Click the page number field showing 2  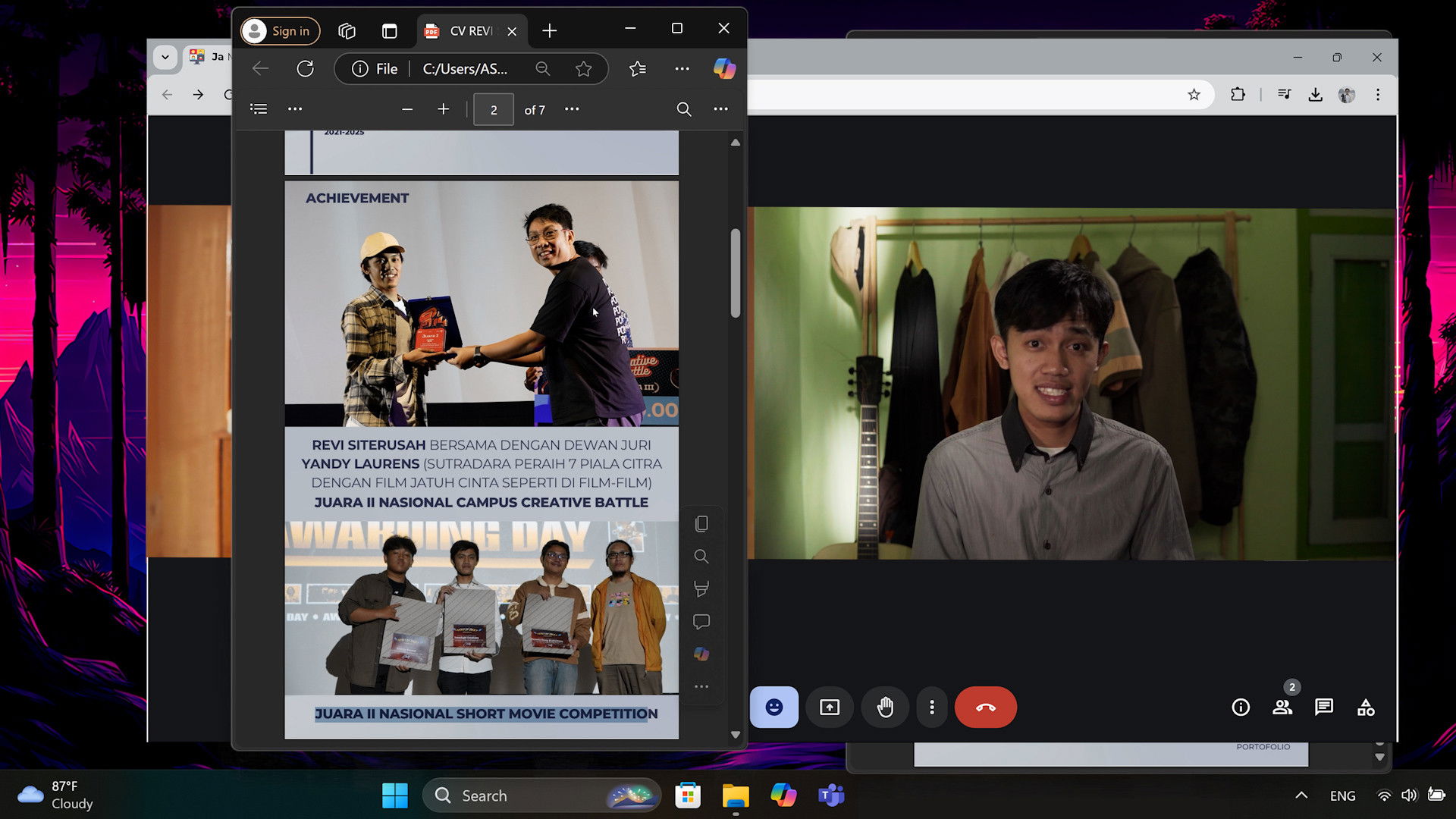[x=493, y=109]
